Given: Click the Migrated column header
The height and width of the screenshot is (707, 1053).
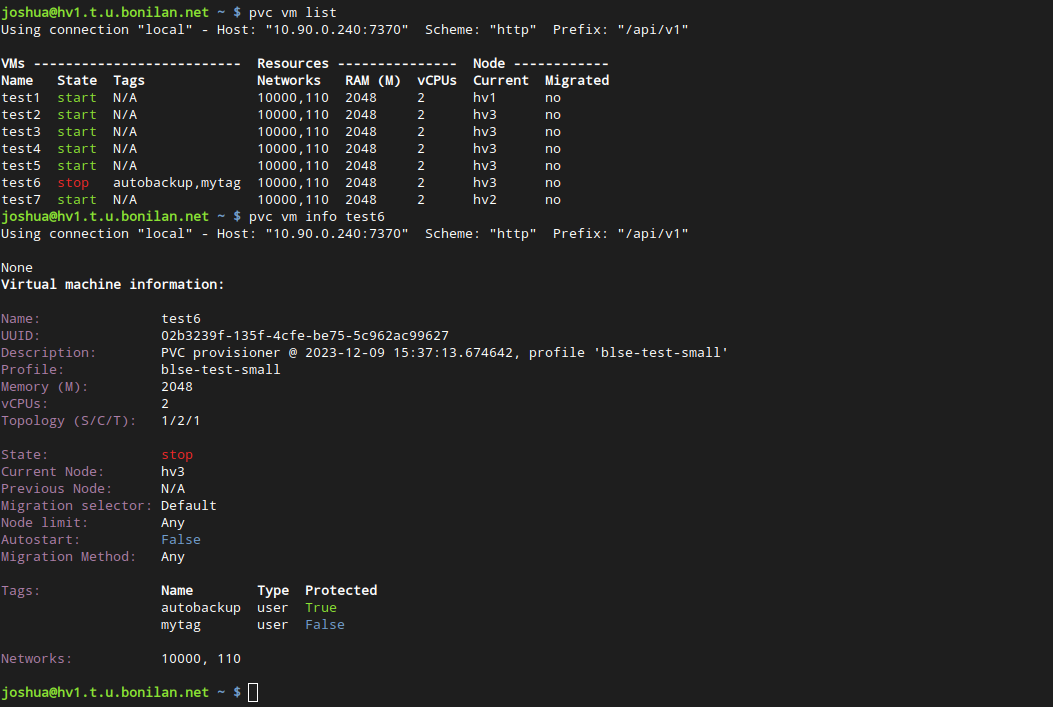Looking at the screenshot, I should pyautogui.click(x=576, y=80).
